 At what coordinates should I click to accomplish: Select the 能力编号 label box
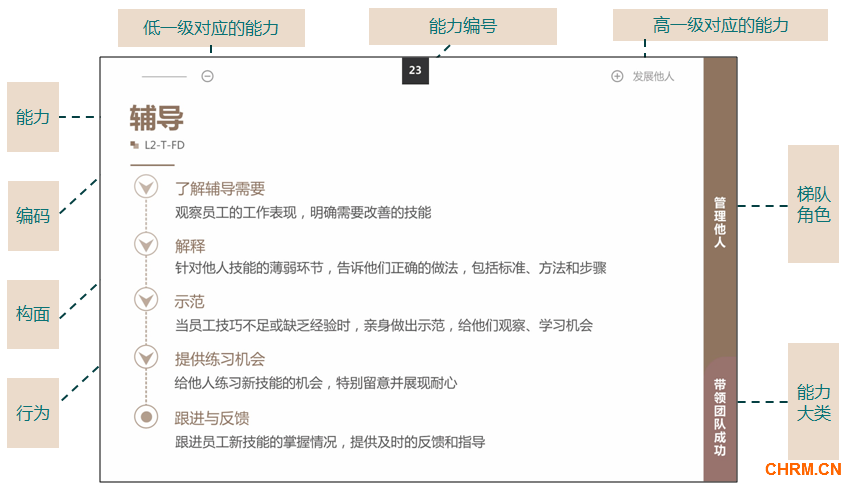click(463, 27)
